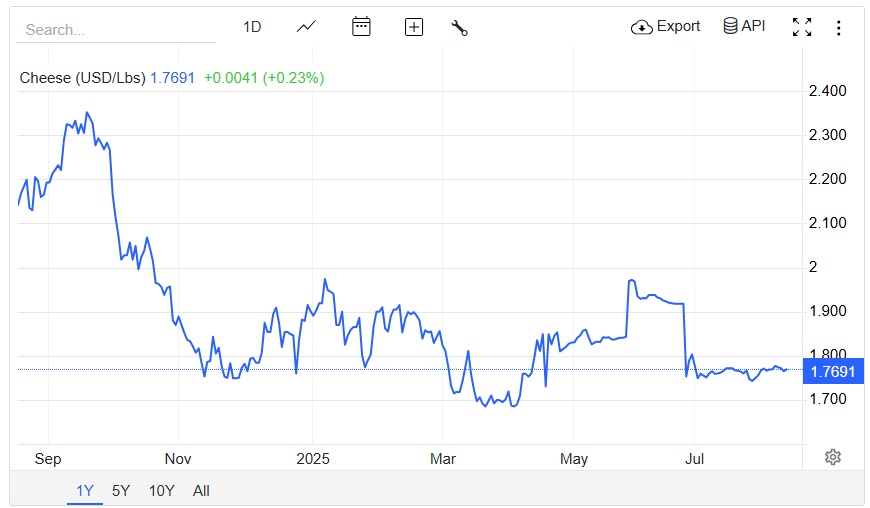Click the Mar x-axis label
The width and height of the screenshot is (870, 508).
[x=443, y=459]
